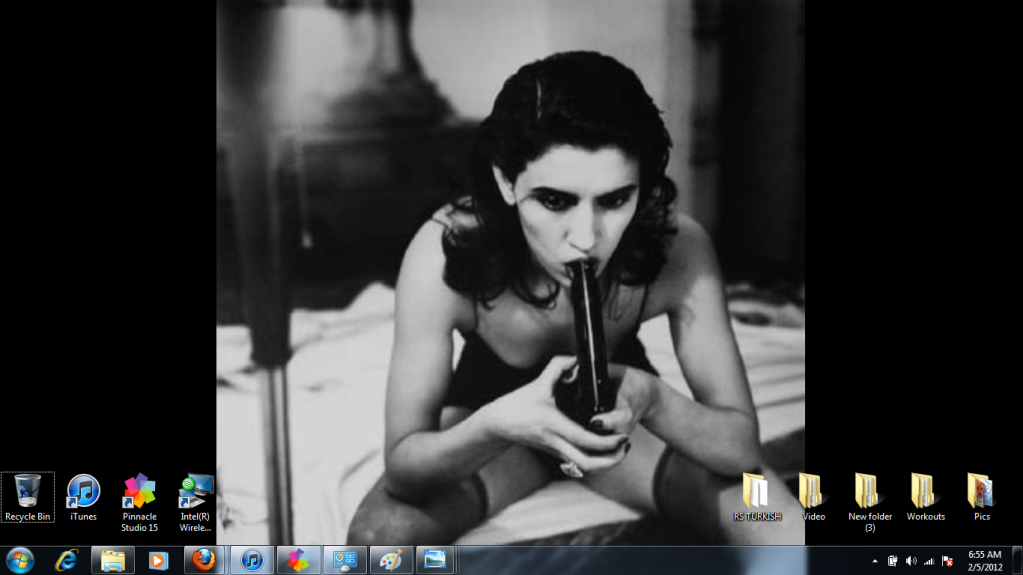Screen dimensions: 1023x575
Task: Launch Internet Explorer from the taskbar
Action: [x=67, y=560]
